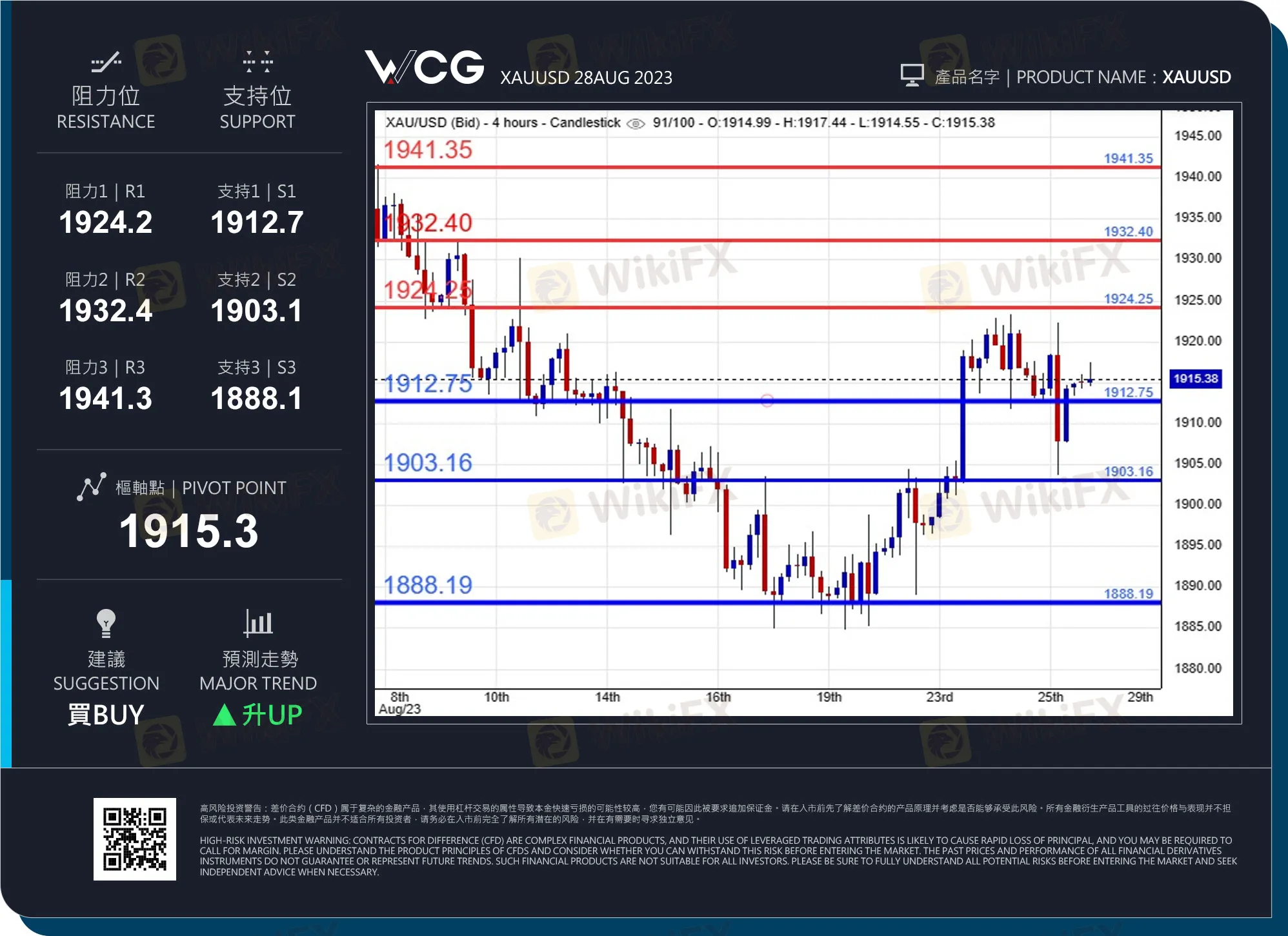Image resolution: width=1288 pixels, height=936 pixels.
Task: Open the XAU/USD (Bid) symbol selector
Action: coord(432,123)
